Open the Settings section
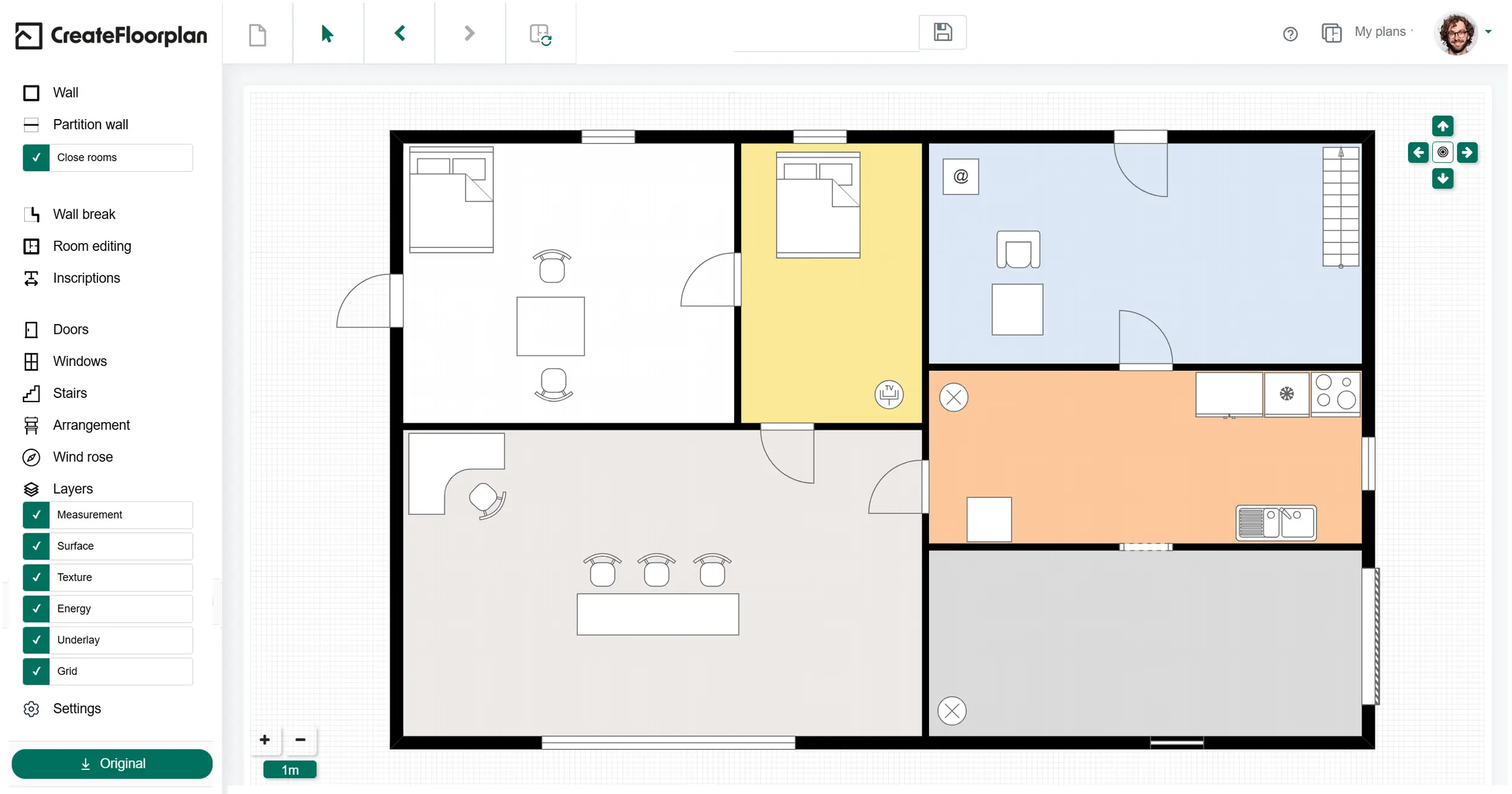The width and height of the screenshot is (1512, 794). tap(76, 708)
